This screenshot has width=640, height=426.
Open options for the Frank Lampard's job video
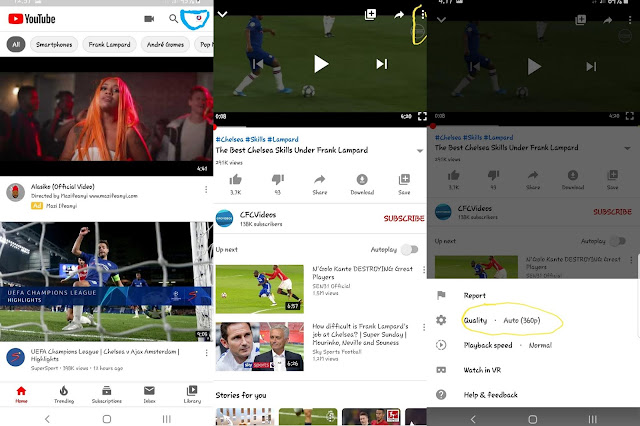click(424, 327)
